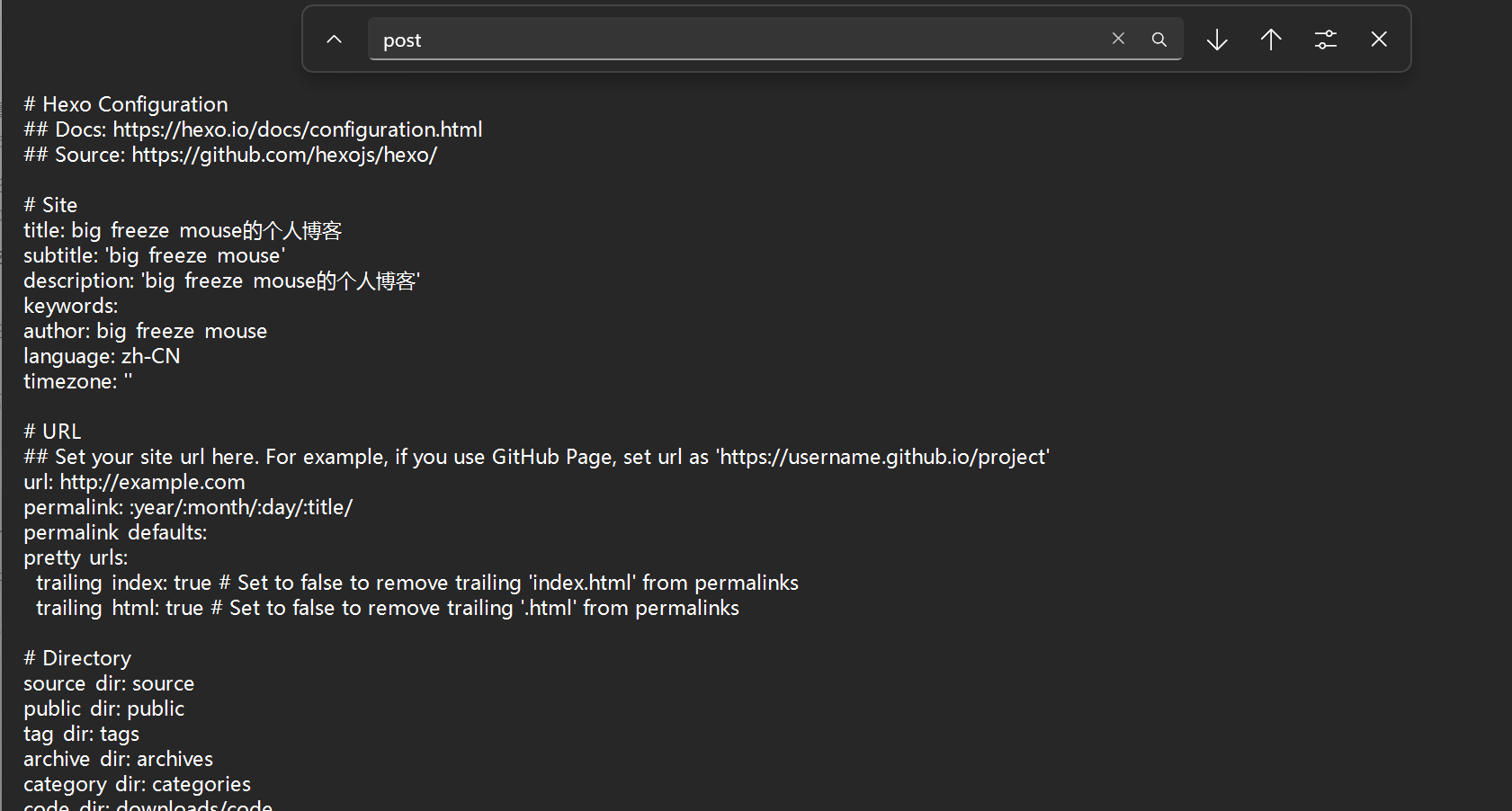Expand the replace field using the chevron
Viewport: 1512px width, 811px height.
334,40
